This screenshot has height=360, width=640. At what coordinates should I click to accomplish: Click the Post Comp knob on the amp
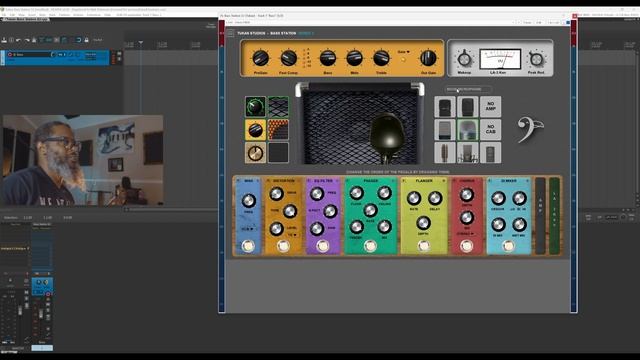tap(288, 58)
